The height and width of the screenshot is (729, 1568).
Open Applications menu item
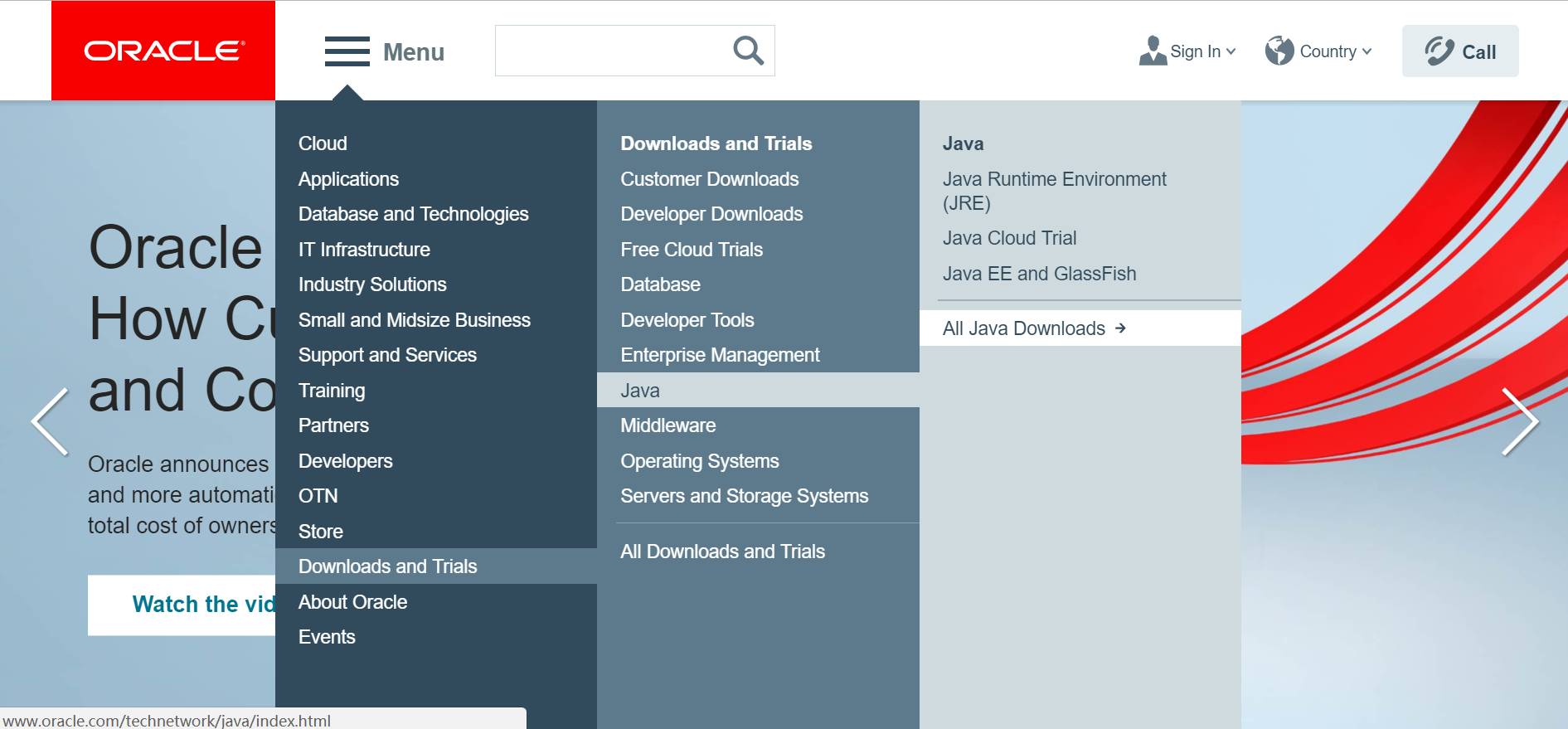coord(348,179)
